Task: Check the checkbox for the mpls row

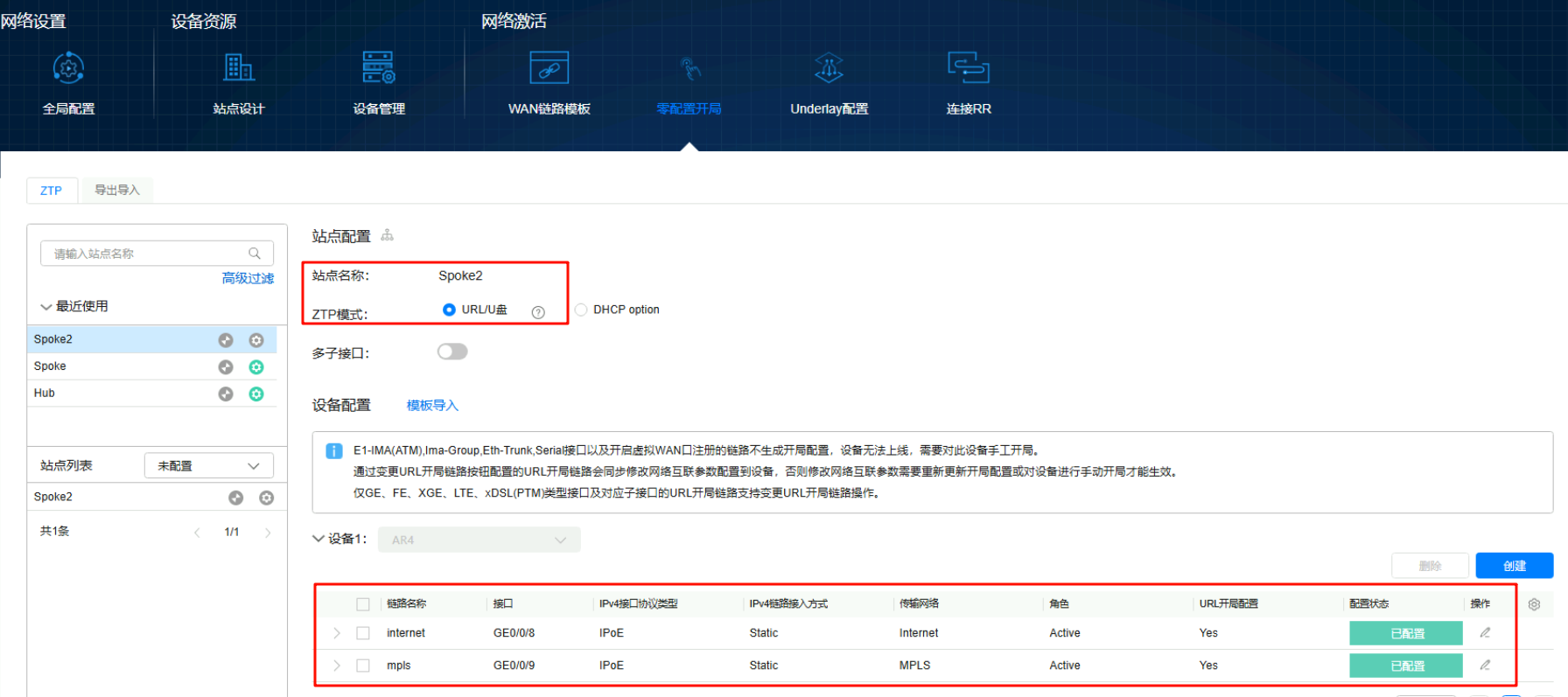Action: pos(363,666)
